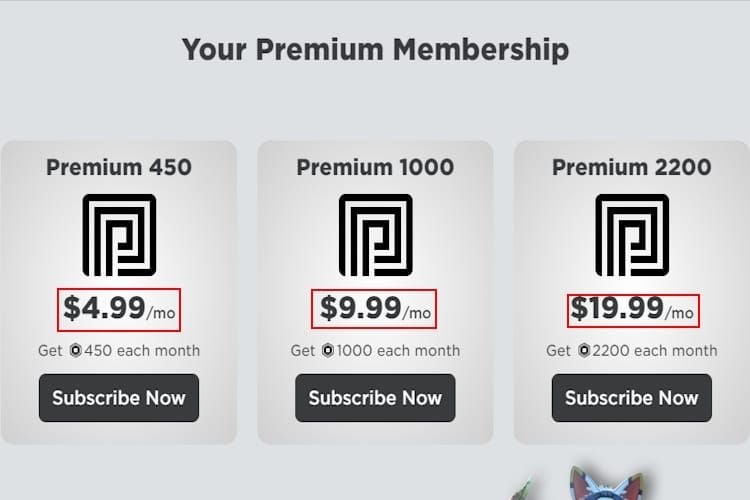
Task: Click the Get 450 each month text
Action: 119,351
